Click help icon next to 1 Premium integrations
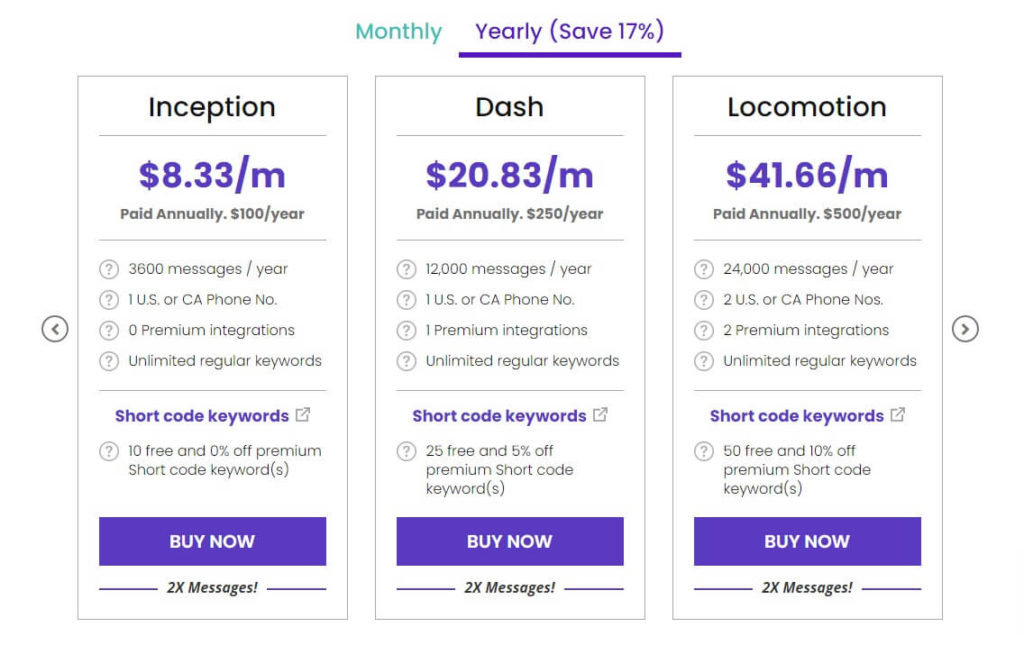This screenshot has width=1024, height=645. (406, 330)
